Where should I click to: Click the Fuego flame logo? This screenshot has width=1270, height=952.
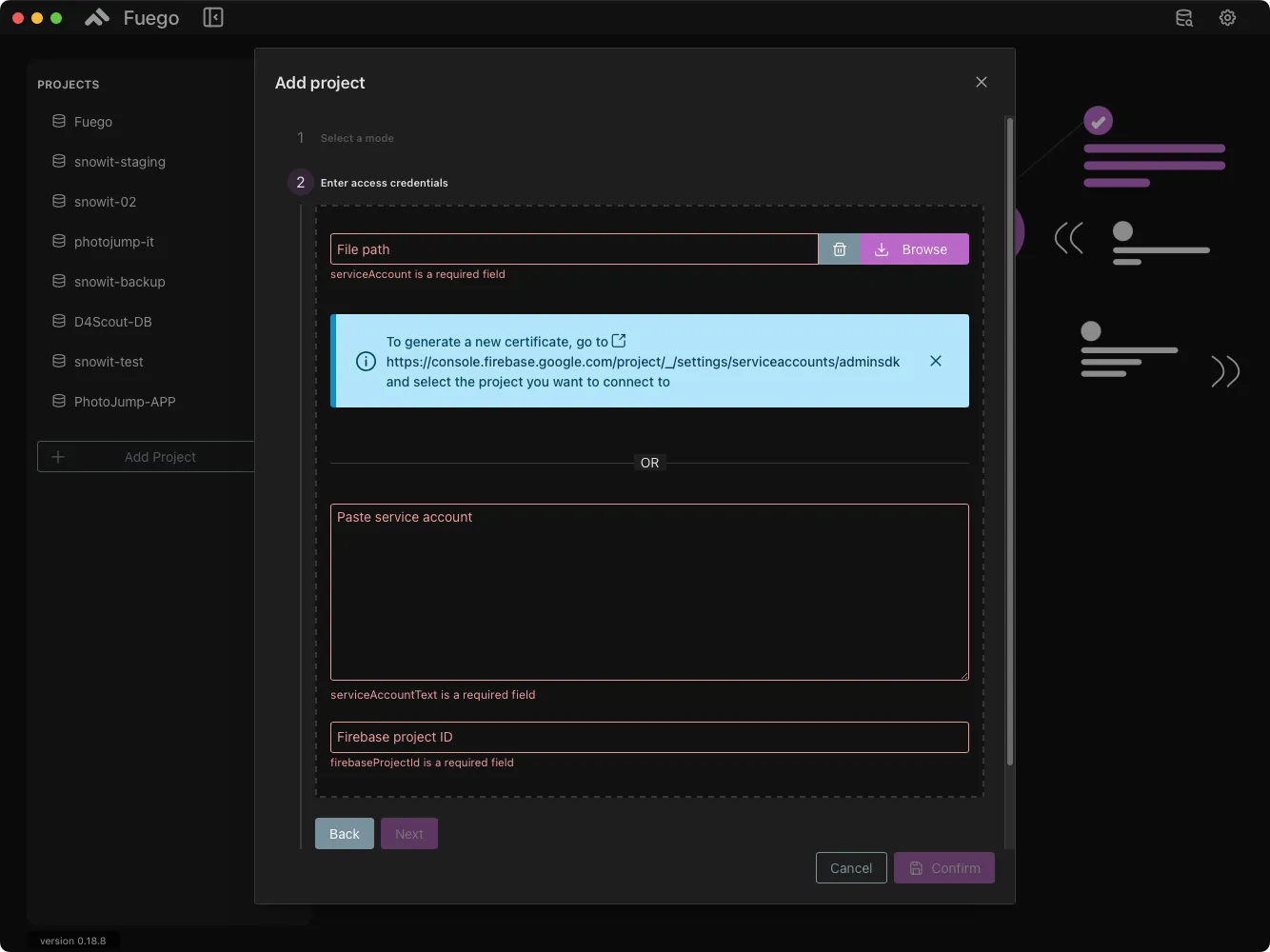point(95,17)
